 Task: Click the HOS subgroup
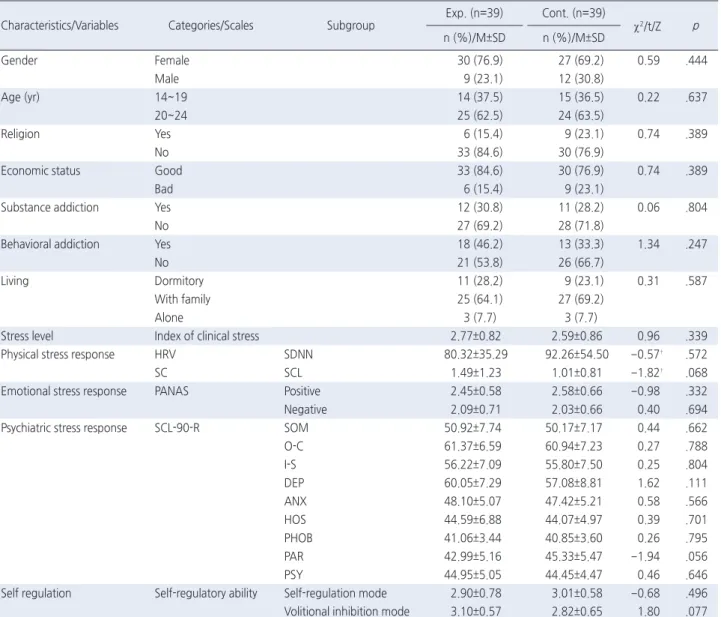pos(295,520)
